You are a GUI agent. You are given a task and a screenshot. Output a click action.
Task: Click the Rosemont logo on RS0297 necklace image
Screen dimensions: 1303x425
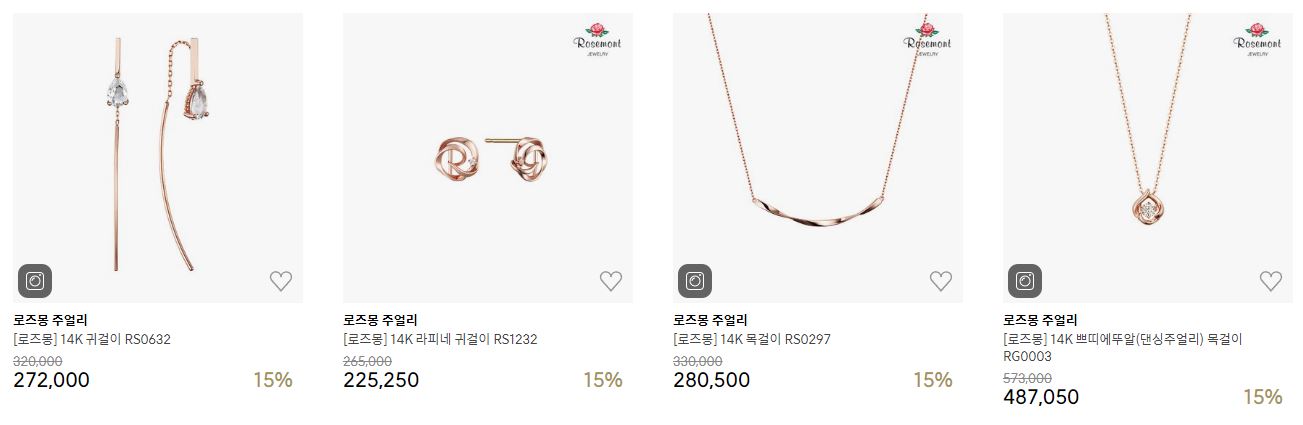pos(928,39)
